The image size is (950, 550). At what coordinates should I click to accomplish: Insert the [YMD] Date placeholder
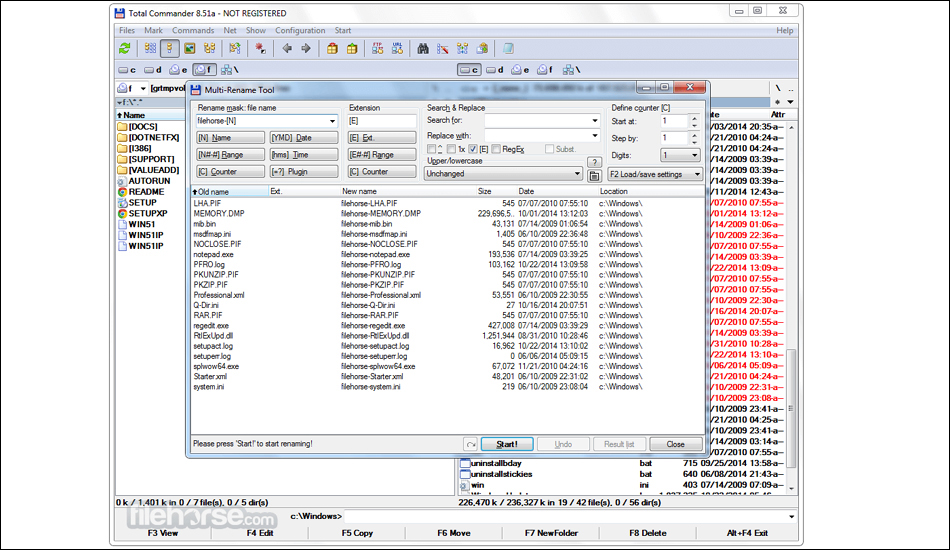click(304, 138)
